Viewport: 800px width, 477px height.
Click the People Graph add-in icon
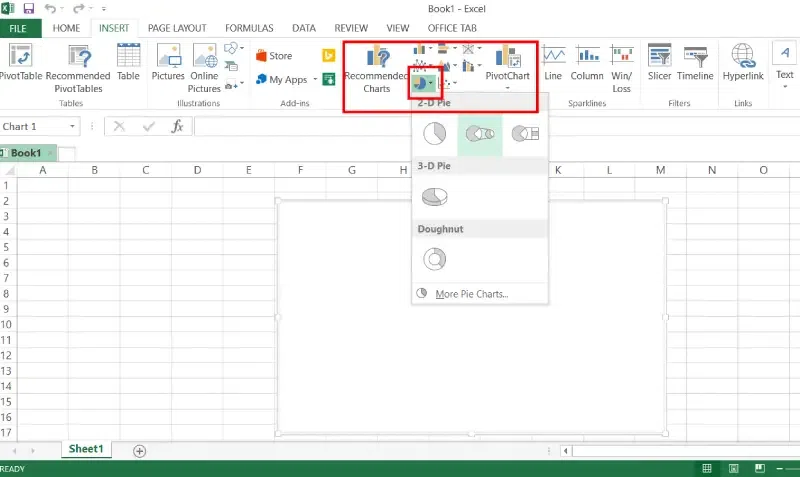coord(329,79)
